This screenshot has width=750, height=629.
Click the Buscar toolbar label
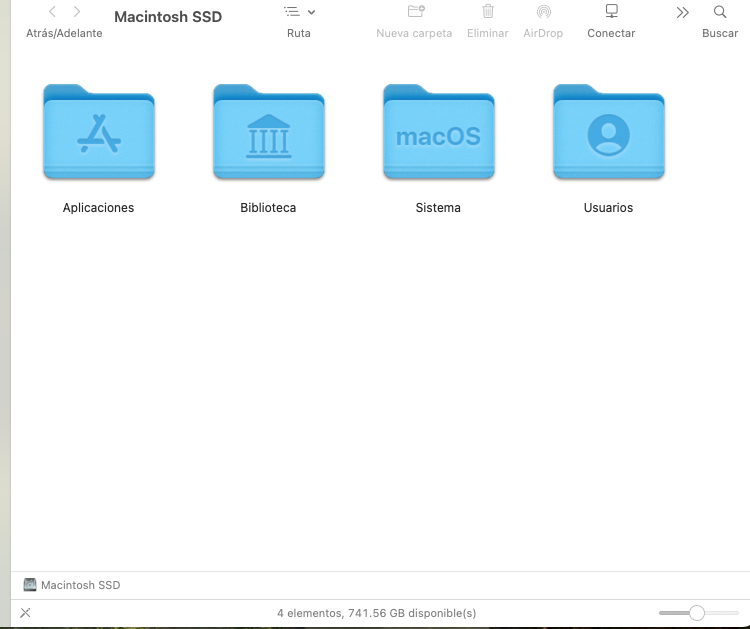coord(720,33)
